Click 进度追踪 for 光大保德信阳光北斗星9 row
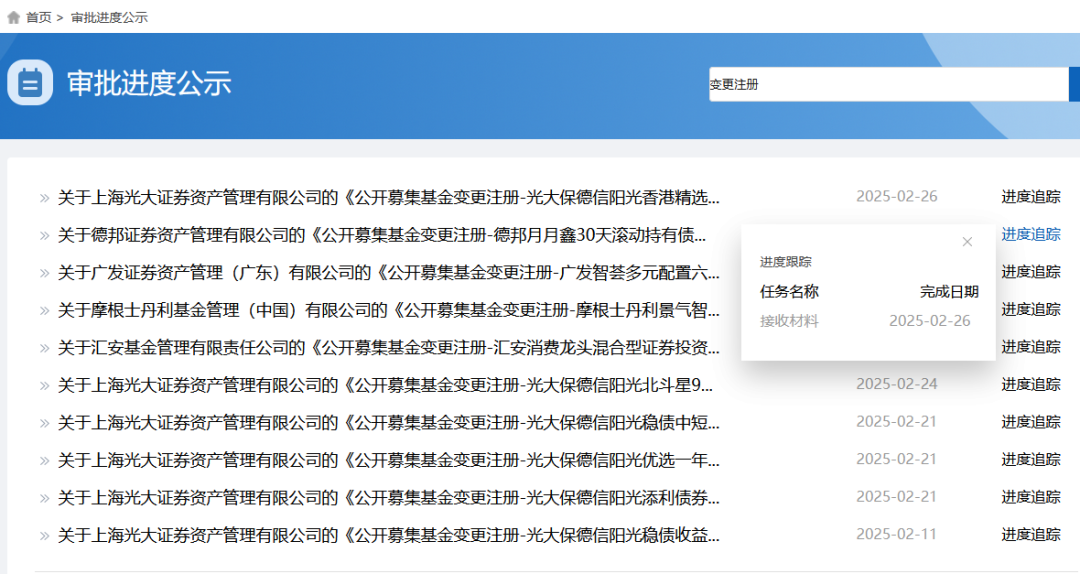 click(x=1030, y=385)
